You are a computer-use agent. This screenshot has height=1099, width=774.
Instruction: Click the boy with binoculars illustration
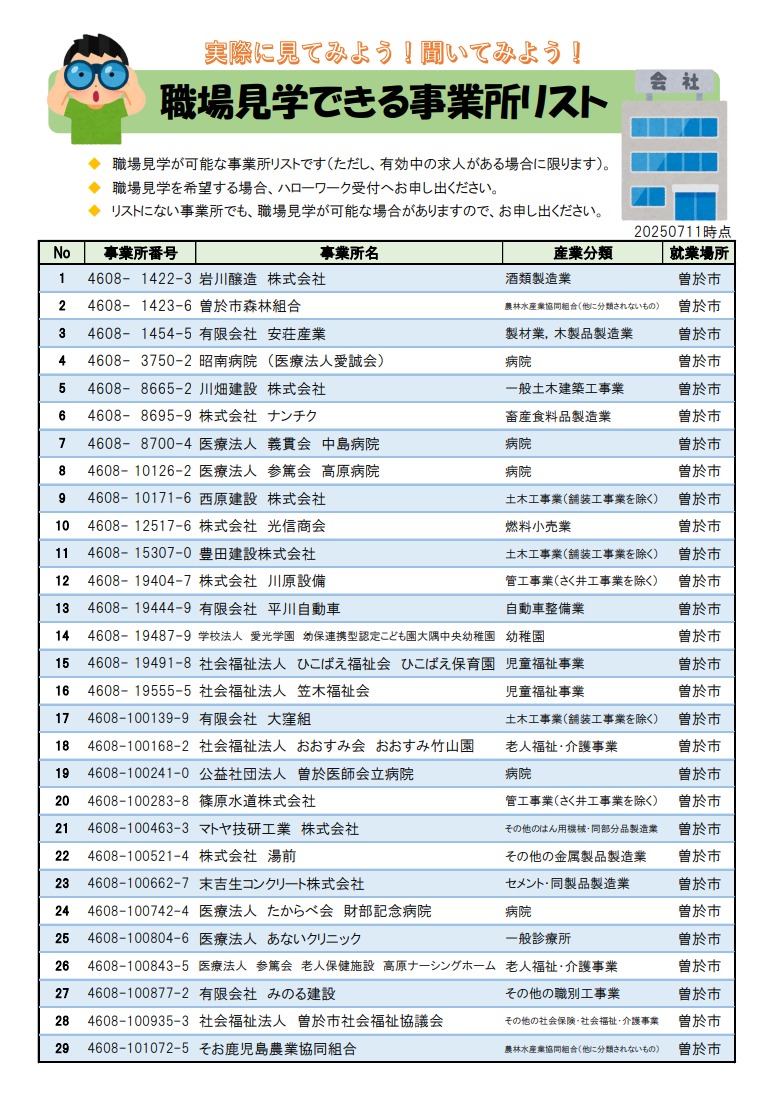(95, 88)
